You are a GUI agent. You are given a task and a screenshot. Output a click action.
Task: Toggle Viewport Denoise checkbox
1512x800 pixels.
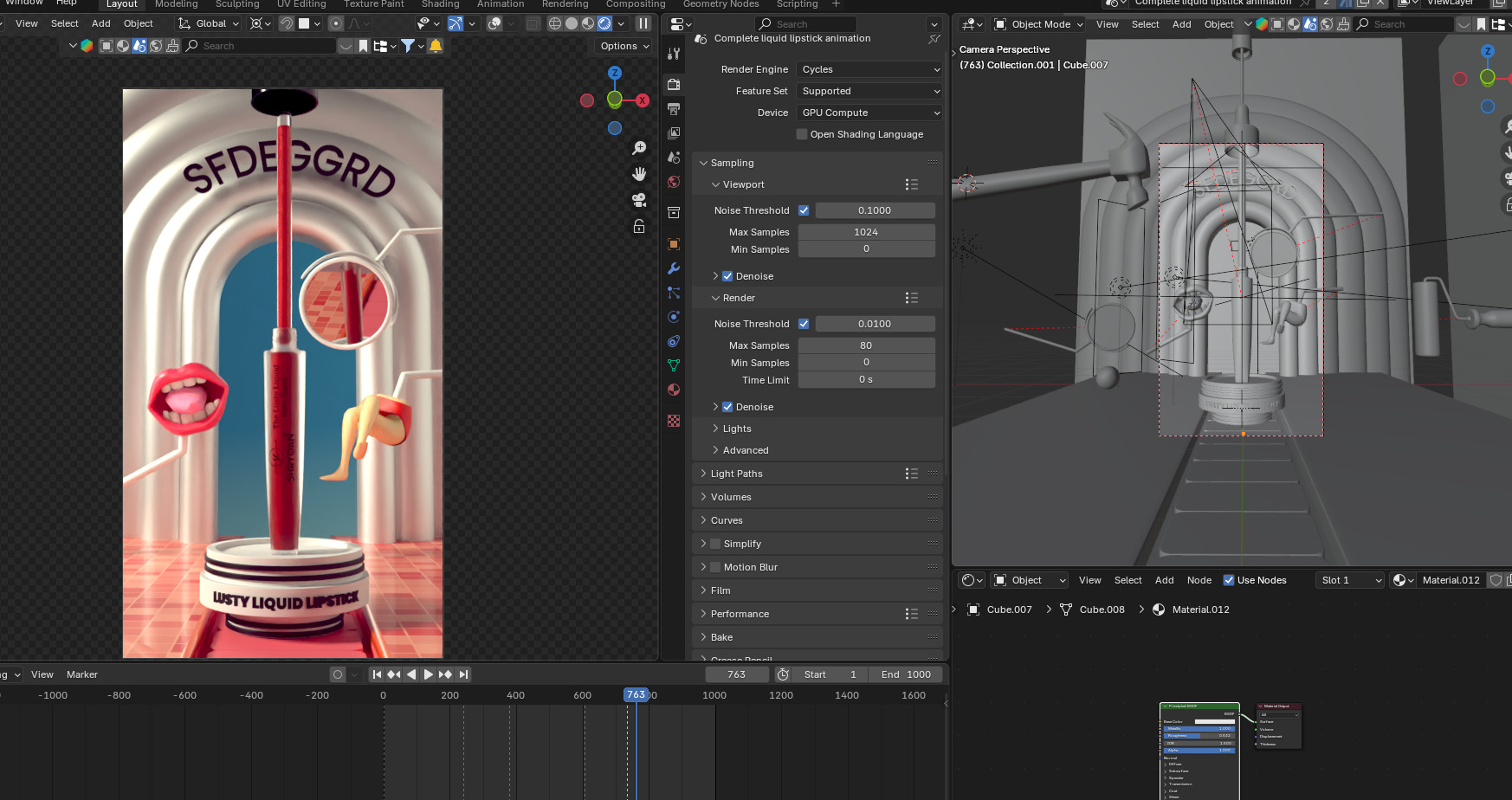(727, 276)
